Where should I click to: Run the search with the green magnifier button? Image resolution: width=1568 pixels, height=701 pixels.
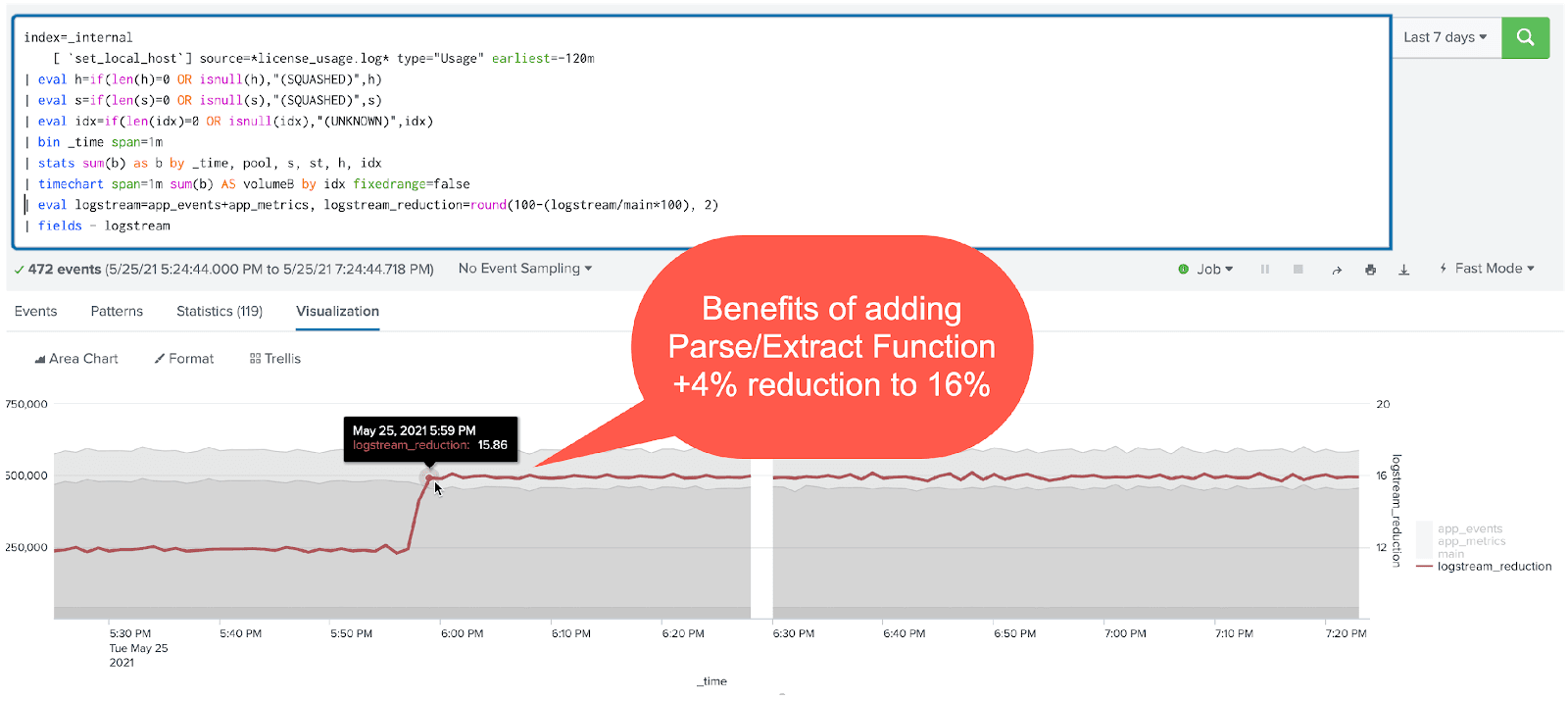point(1525,37)
